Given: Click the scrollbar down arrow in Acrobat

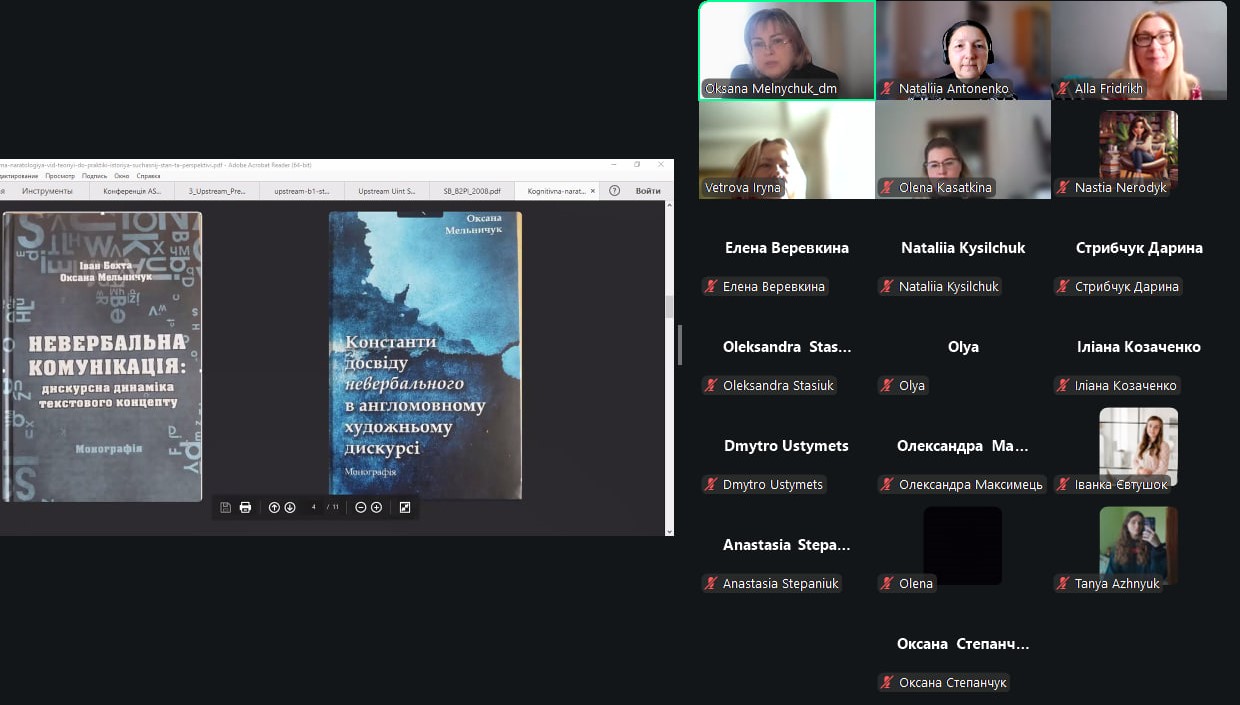Looking at the screenshot, I should [669, 530].
